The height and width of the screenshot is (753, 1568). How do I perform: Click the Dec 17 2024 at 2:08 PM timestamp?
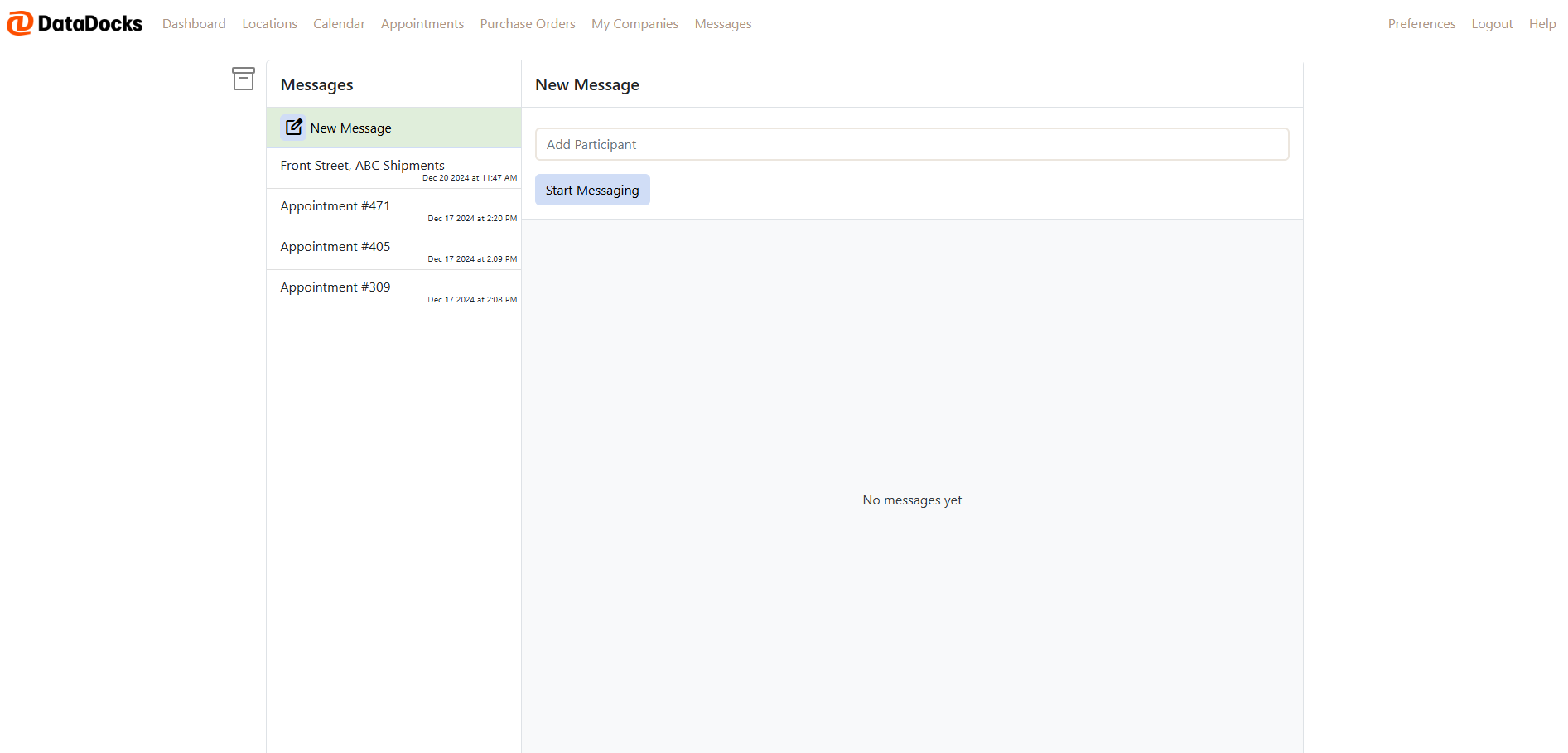472,300
